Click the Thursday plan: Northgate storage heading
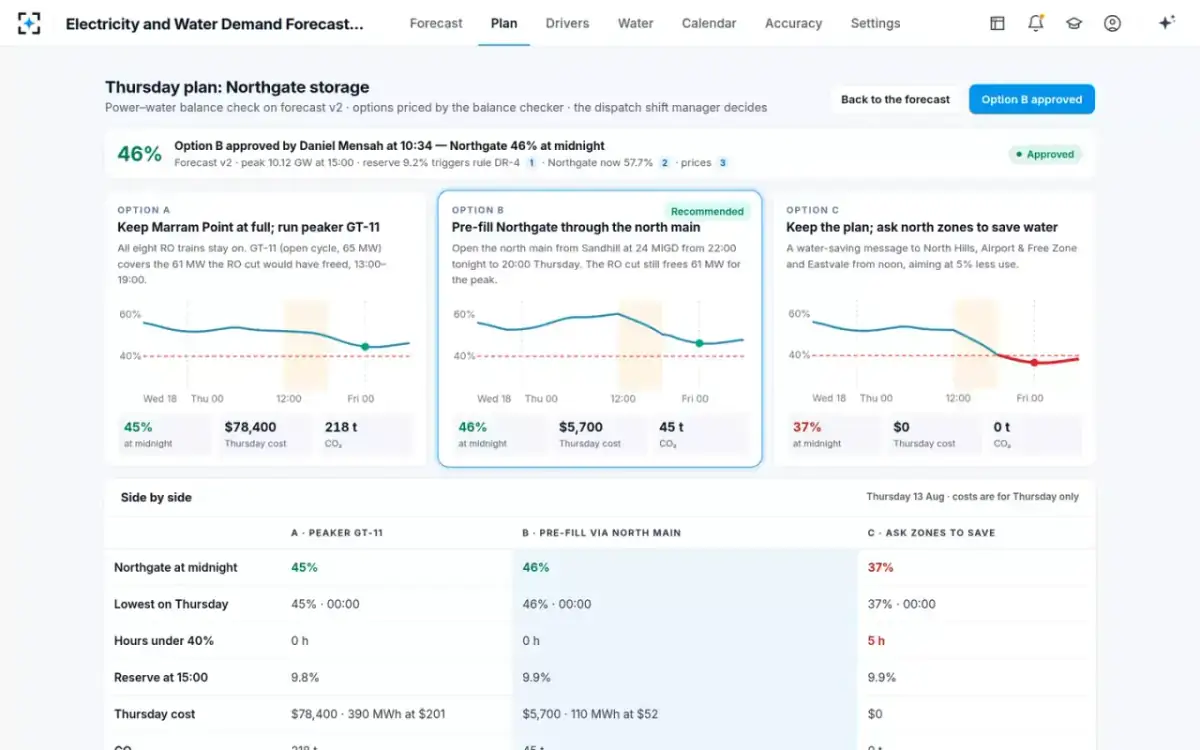 tap(237, 87)
